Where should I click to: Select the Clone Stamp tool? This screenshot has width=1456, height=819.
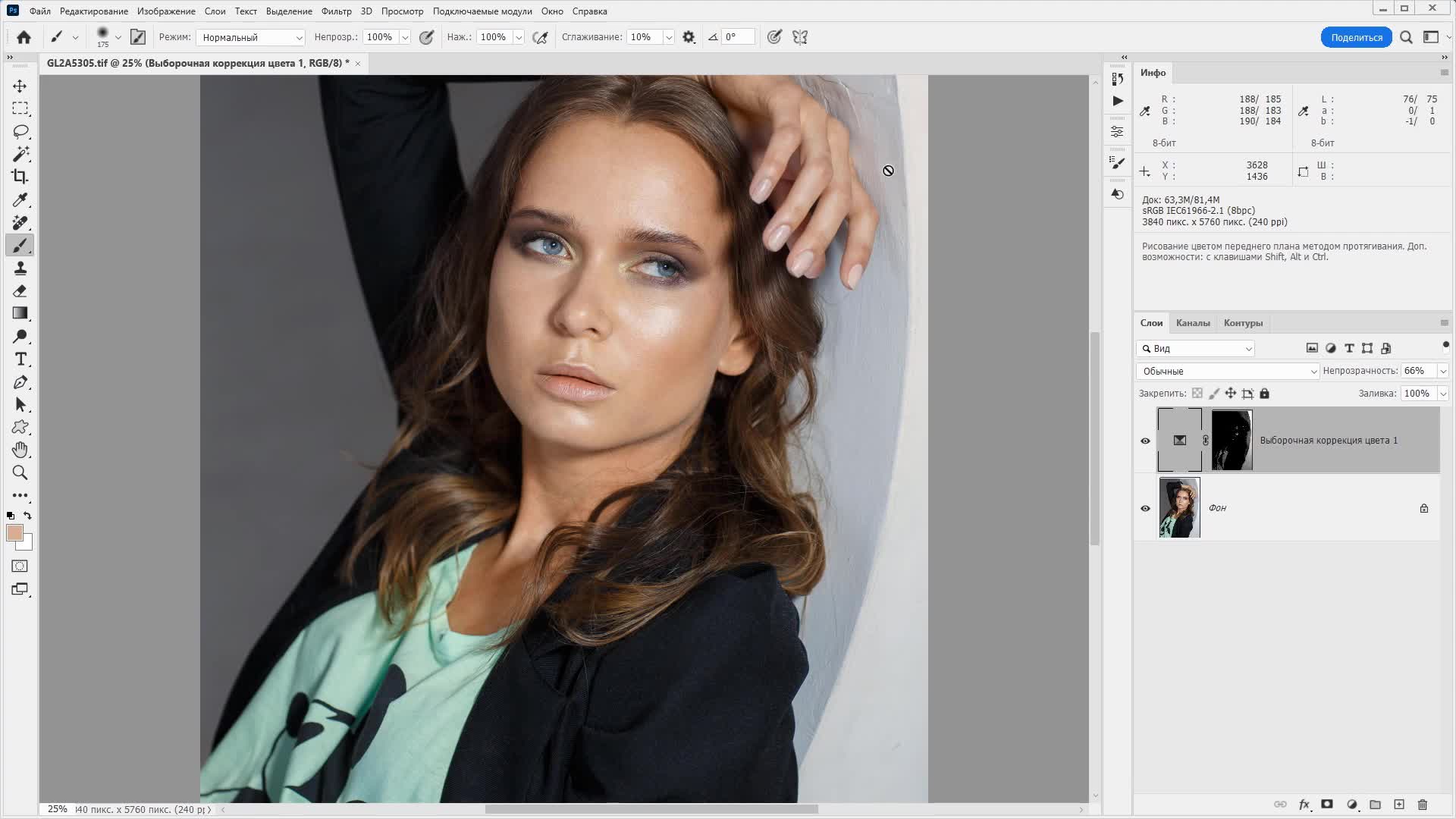click(x=20, y=268)
